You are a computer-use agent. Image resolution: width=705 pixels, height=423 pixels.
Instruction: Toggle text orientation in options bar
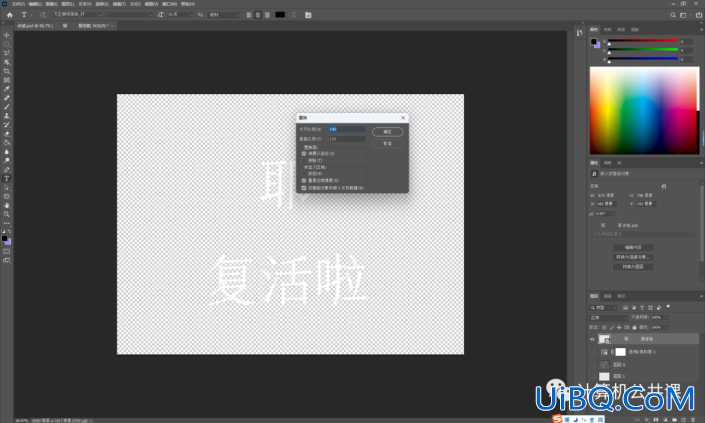click(43, 15)
